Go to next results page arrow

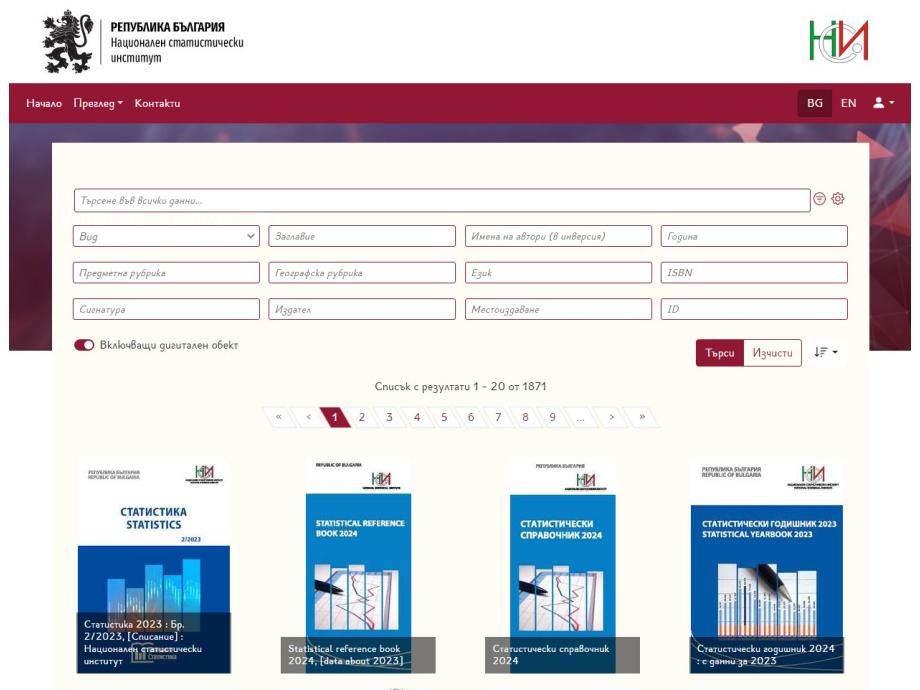[610, 417]
